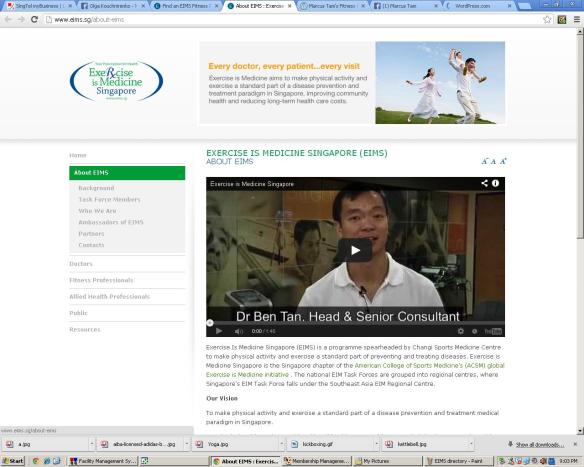Screen dimensions: 584x467
Task: Follow the American College of Sports Medicine link
Action: point(429,366)
